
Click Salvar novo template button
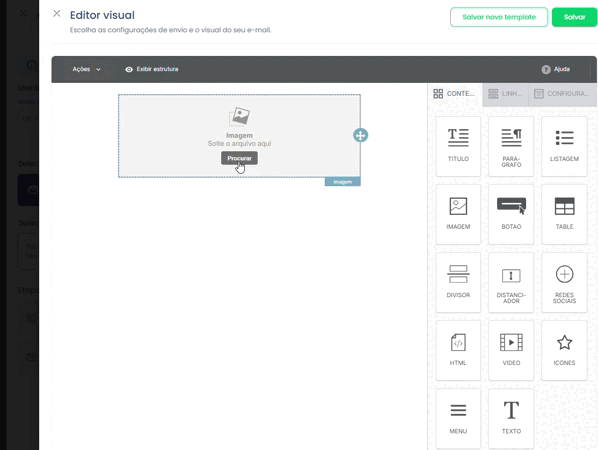click(499, 17)
